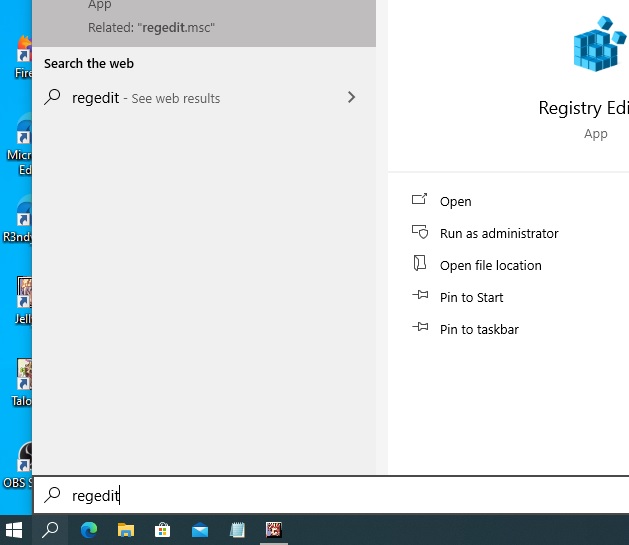Select the Microsoft Edge desktop shortcut
The image size is (629, 545).
19,144
